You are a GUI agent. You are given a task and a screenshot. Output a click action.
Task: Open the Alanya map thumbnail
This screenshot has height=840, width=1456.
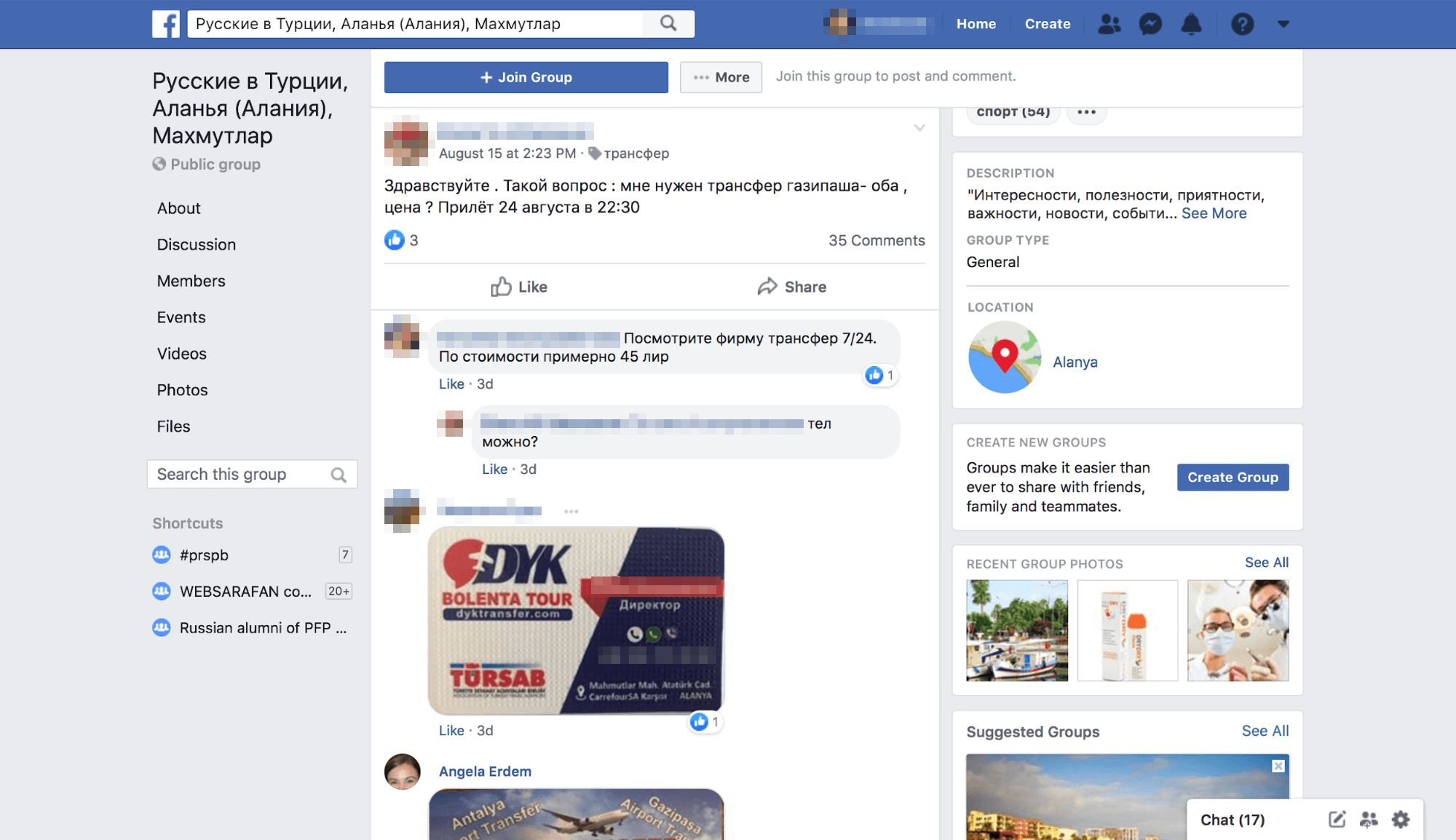1004,357
